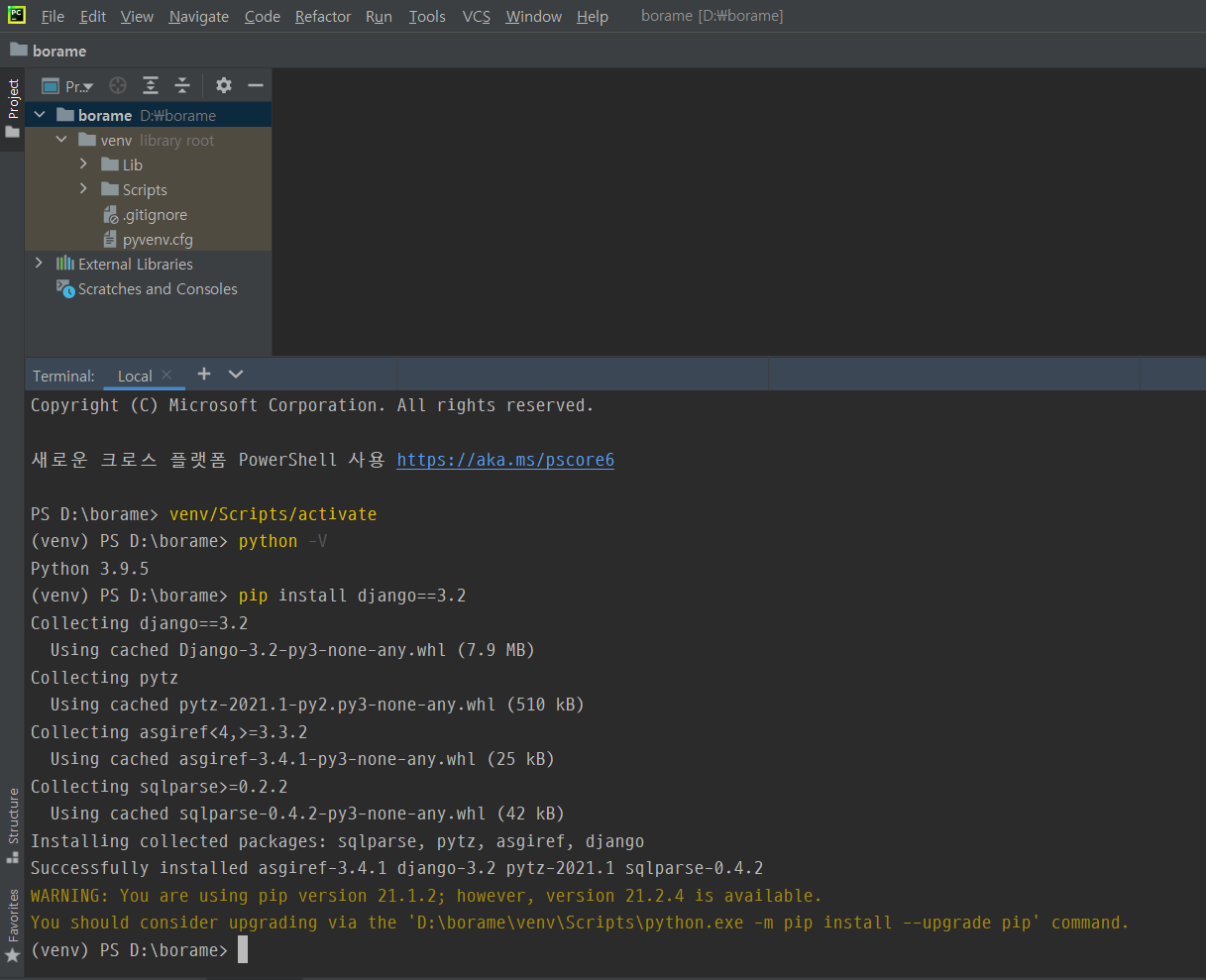Expand the Lib folder arrow
Image resolution: width=1206 pixels, height=980 pixels.
click(x=84, y=164)
